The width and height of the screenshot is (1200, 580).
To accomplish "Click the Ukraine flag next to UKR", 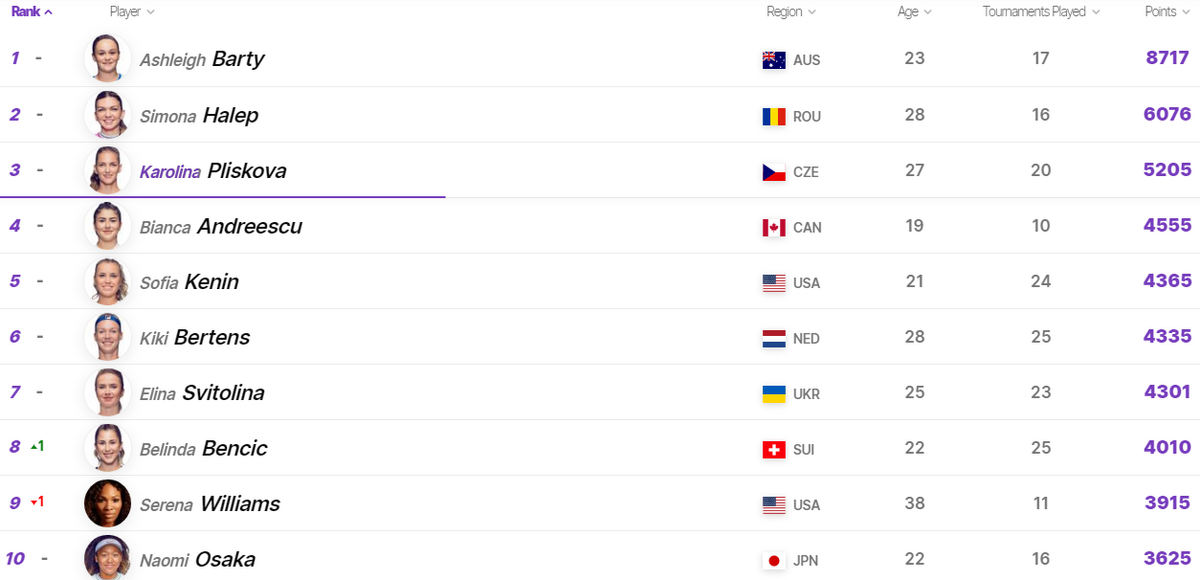I will [x=774, y=394].
